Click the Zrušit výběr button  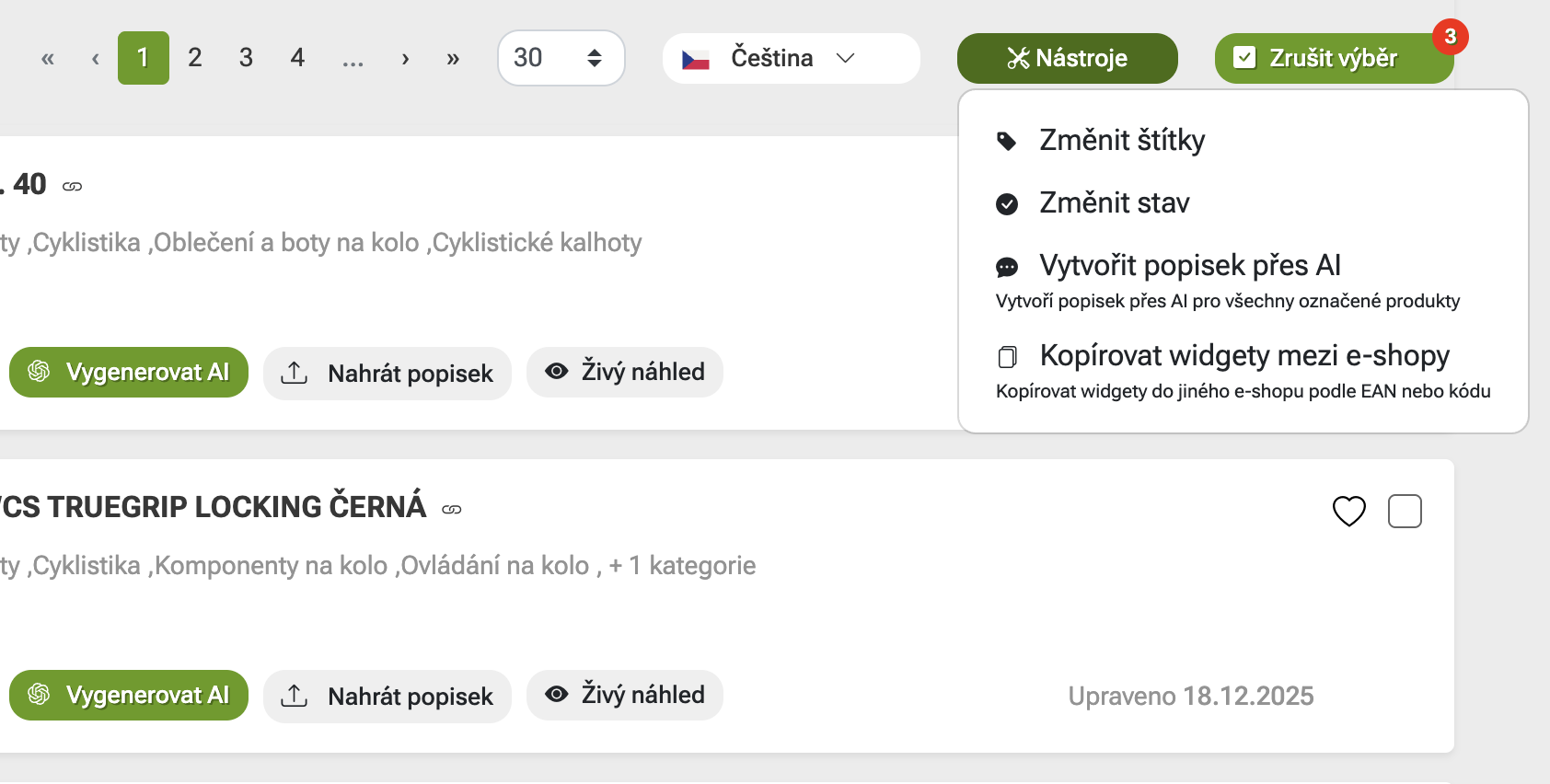tap(1334, 57)
